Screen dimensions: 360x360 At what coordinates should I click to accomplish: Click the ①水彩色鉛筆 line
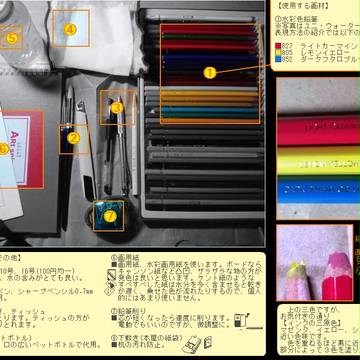coord(296,20)
